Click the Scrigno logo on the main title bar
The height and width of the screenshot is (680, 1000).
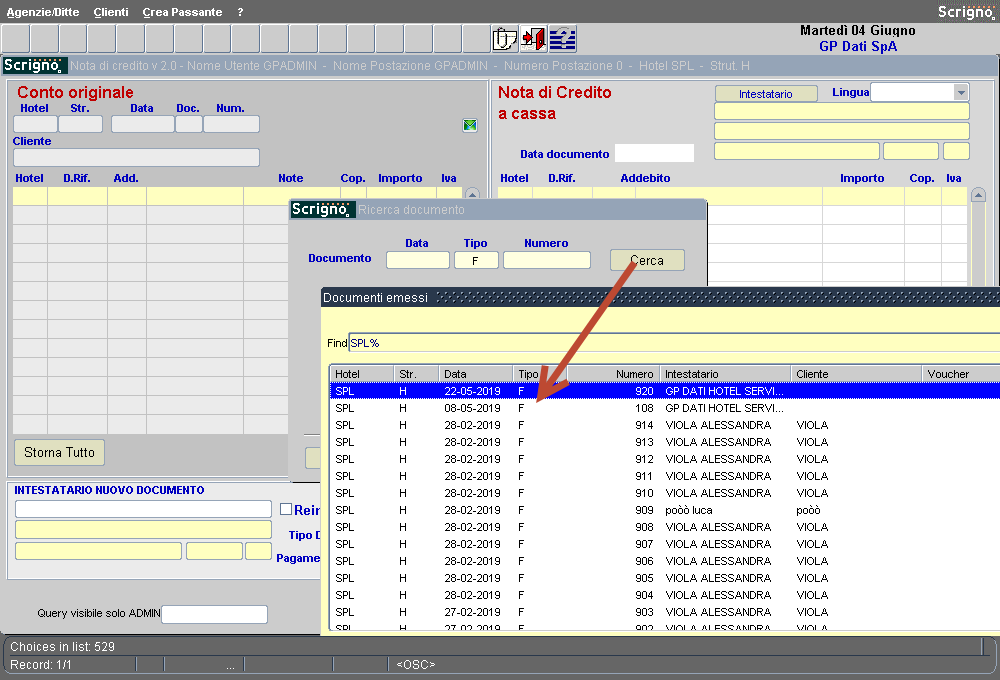[34, 65]
